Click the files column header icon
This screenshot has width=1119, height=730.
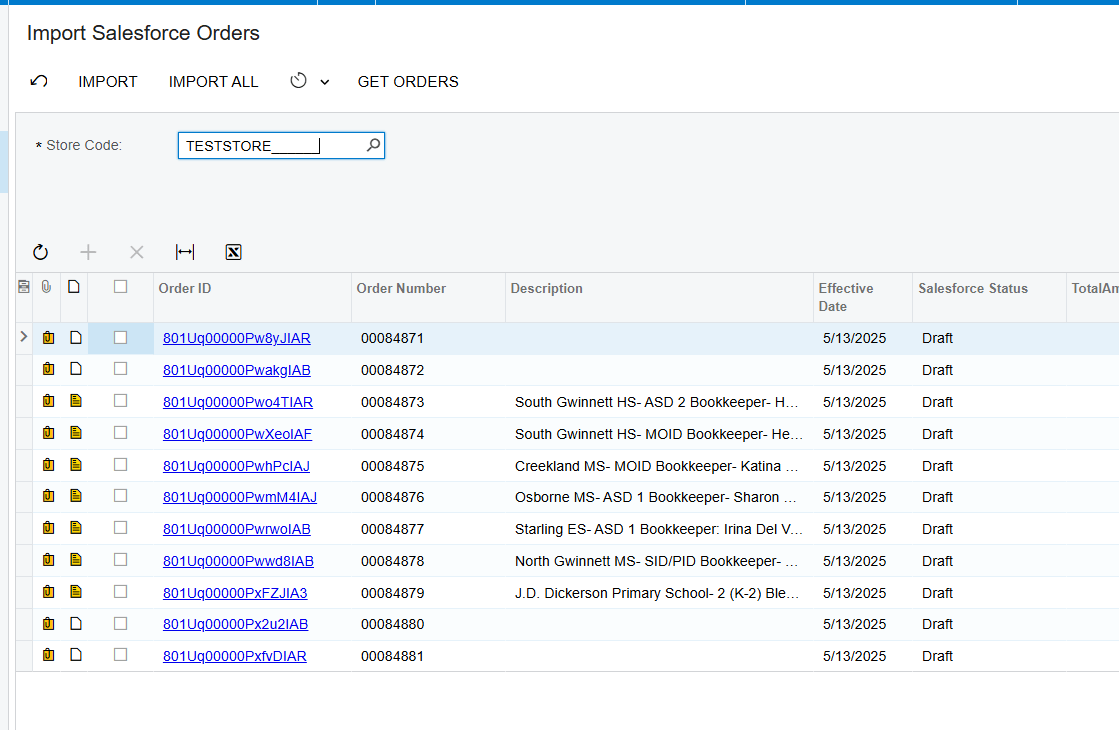pos(74,287)
